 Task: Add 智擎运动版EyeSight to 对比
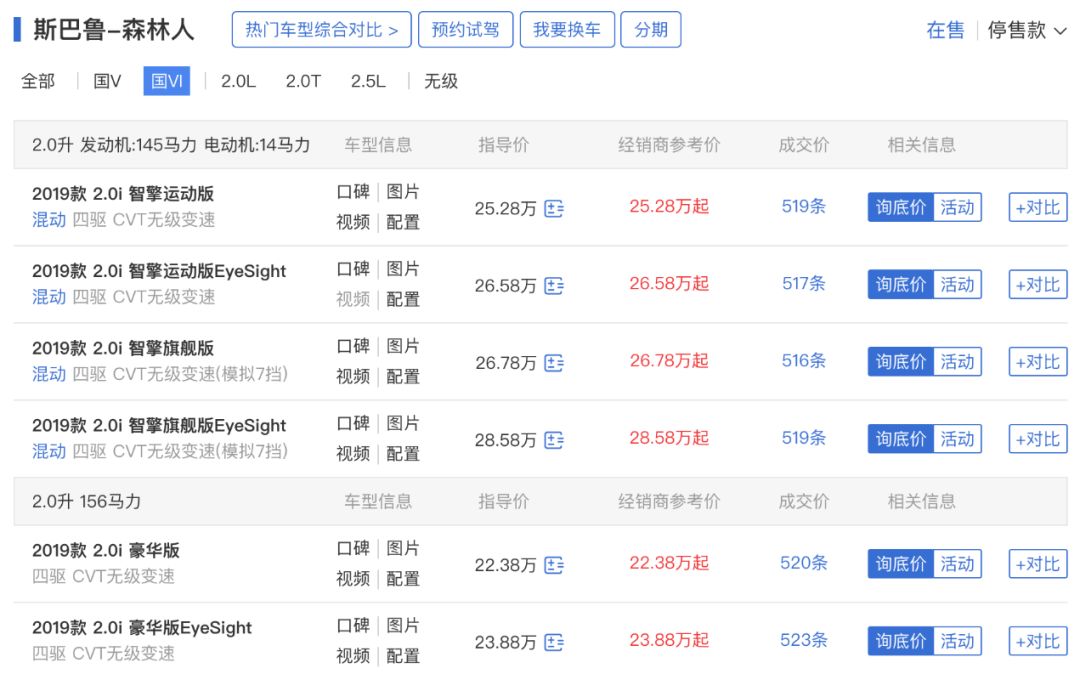1038,284
